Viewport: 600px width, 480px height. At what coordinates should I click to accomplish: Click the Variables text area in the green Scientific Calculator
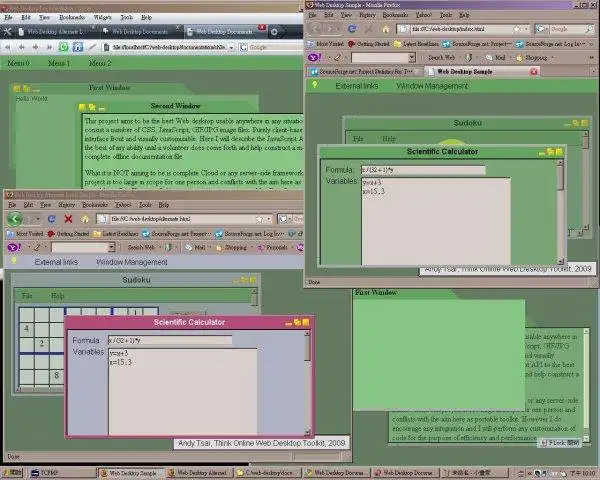tap(436, 220)
